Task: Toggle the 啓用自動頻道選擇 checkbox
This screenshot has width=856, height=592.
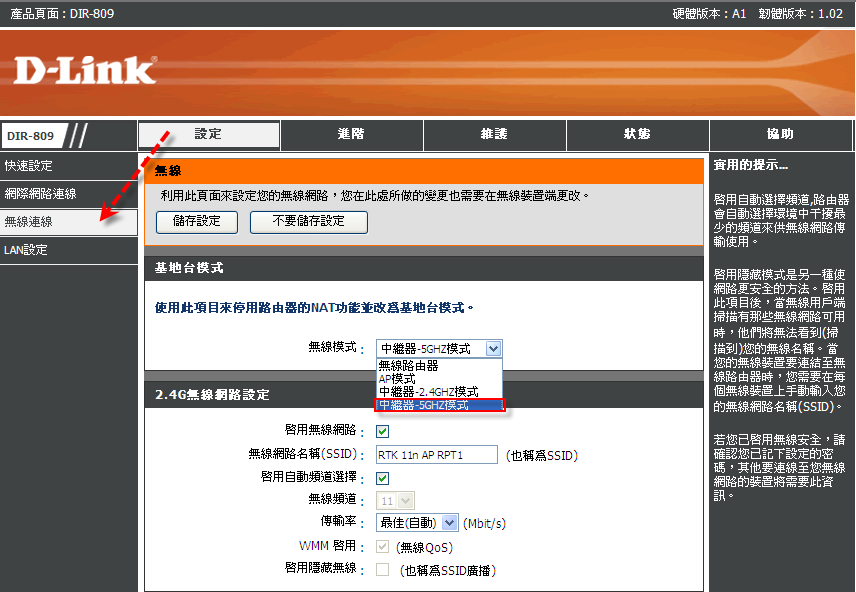Action: click(382, 478)
